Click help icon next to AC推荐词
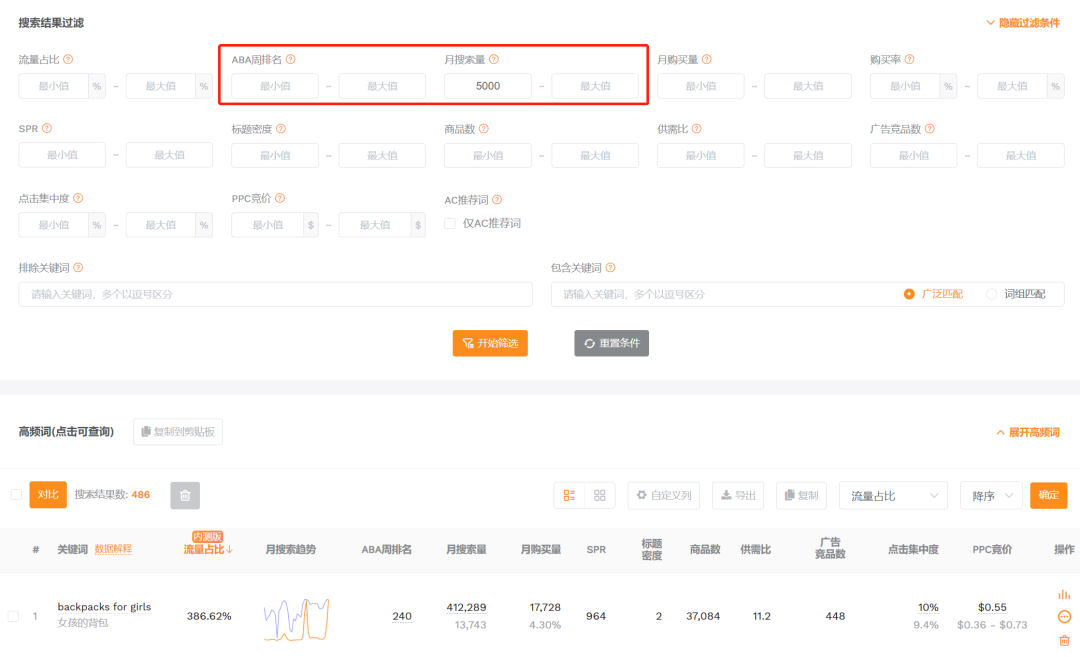This screenshot has height=657, width=1080. (x=497, y=200)
